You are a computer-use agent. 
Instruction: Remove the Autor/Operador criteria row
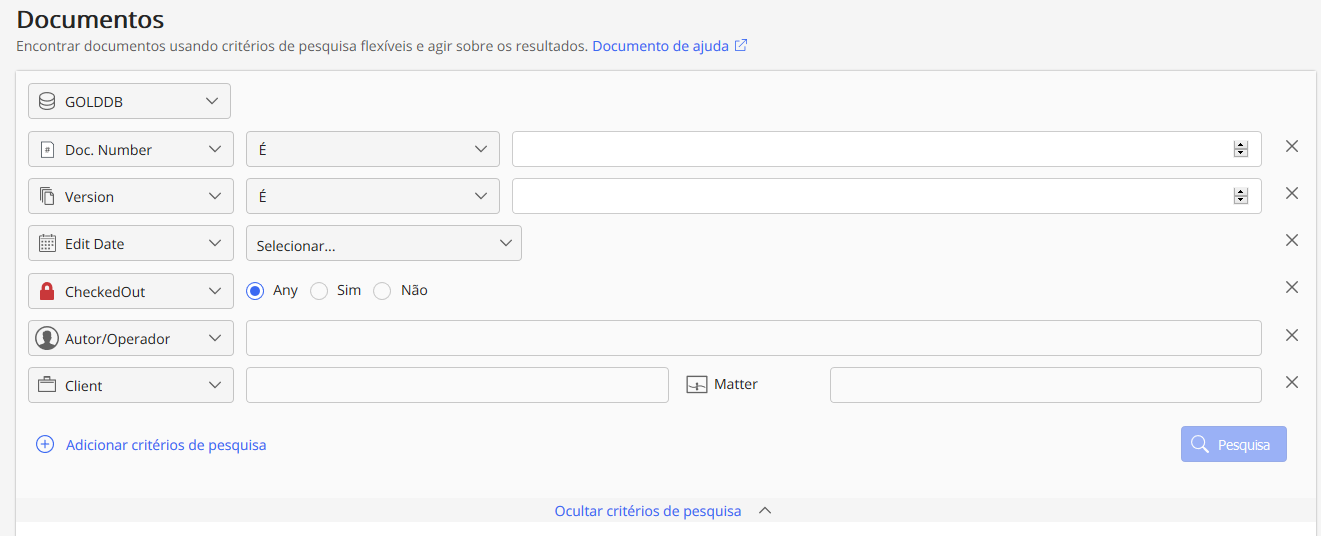1291,335
